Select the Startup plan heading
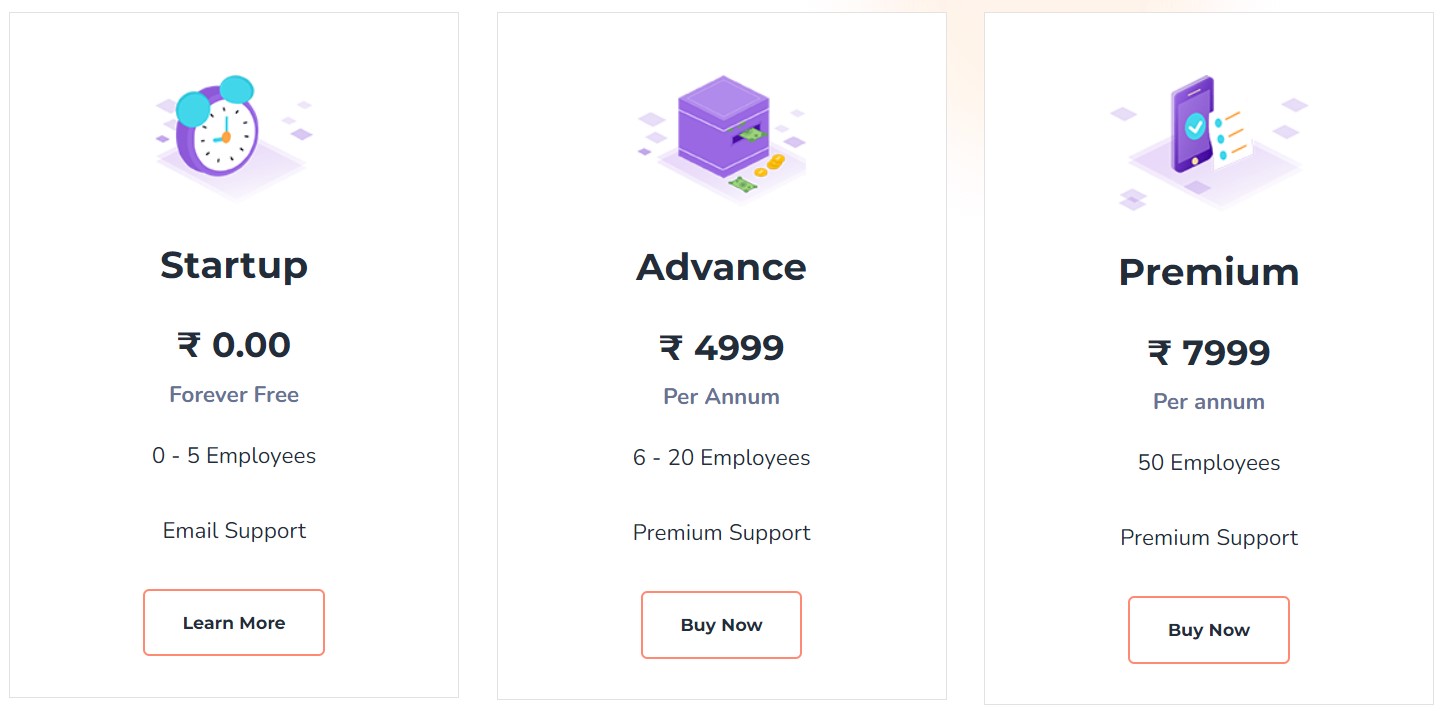1441x711 pixels. [x=234, y=265]
